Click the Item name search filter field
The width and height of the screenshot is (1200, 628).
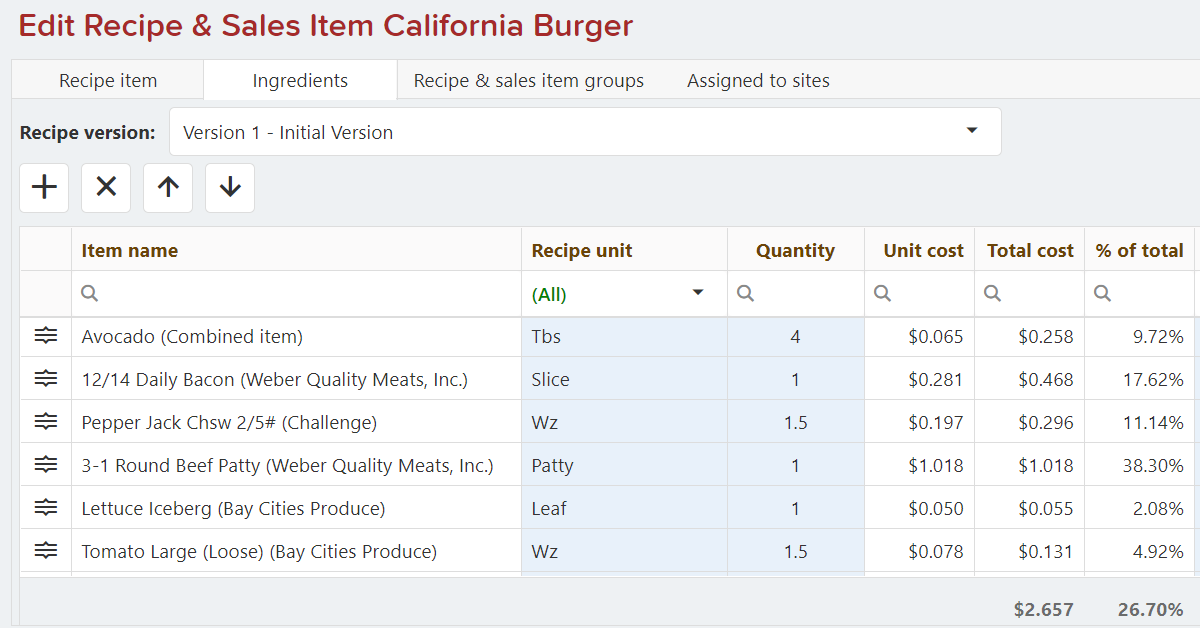coord(300,294)
